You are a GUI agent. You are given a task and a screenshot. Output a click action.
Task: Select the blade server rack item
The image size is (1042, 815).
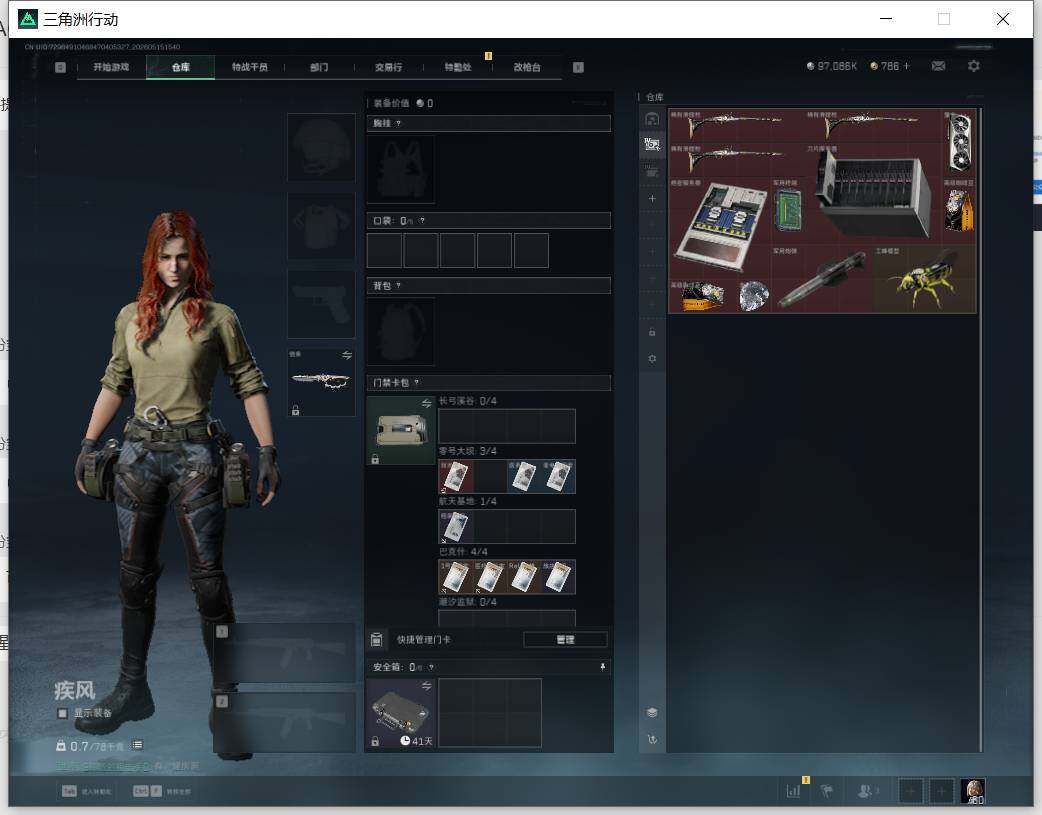pos(874,193)
